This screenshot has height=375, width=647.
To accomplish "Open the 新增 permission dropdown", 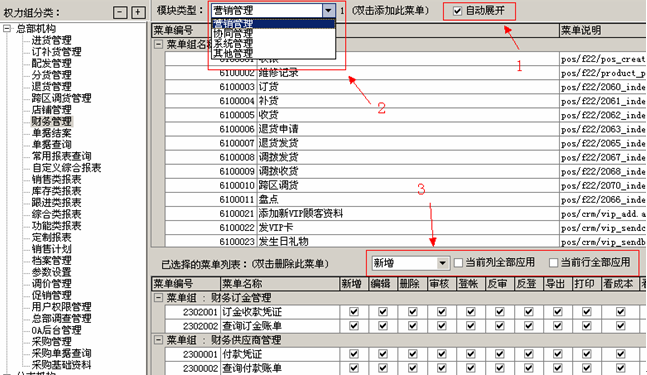I will [x=442, y=263].
